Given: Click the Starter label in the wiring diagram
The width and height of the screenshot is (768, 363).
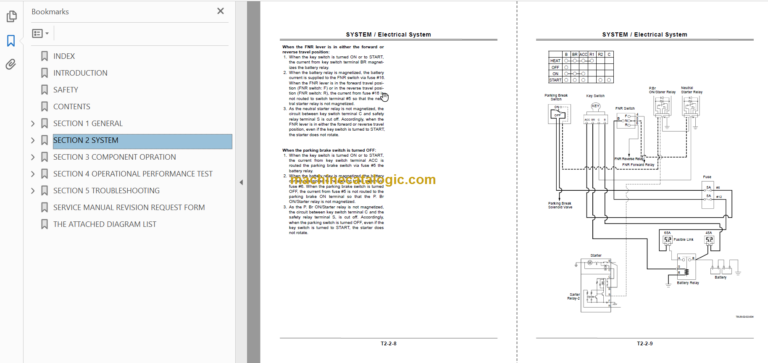Looking at the screenshot, I should point(596,256).
